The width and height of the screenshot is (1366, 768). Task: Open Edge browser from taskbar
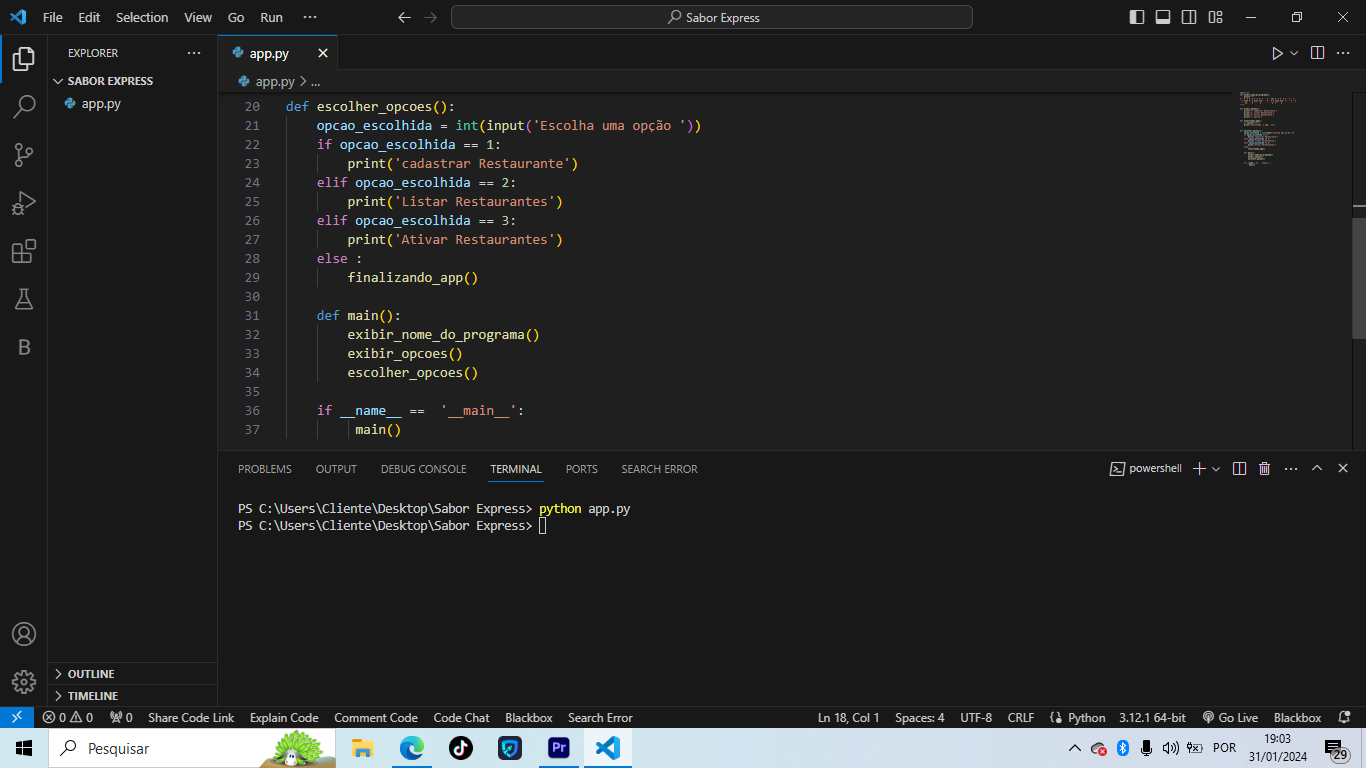[411, 748]
